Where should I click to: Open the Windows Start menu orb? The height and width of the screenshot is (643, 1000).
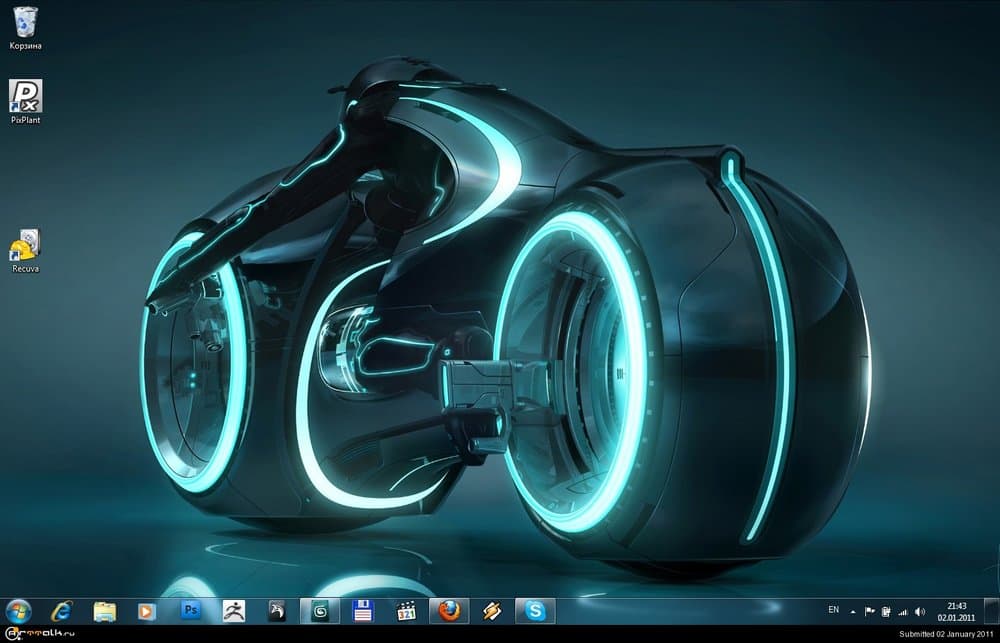(18, 611)
